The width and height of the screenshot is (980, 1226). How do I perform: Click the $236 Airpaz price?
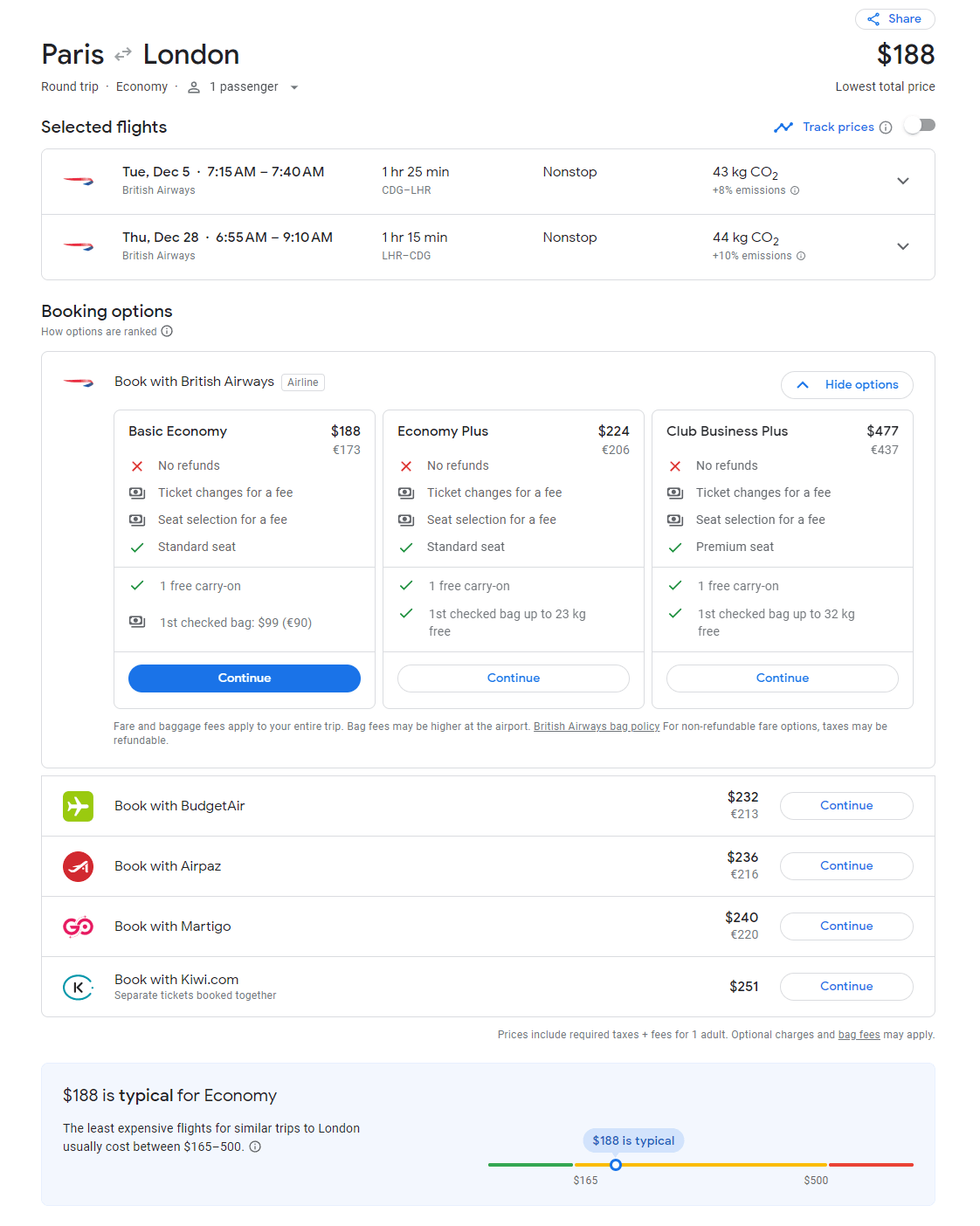742,858
